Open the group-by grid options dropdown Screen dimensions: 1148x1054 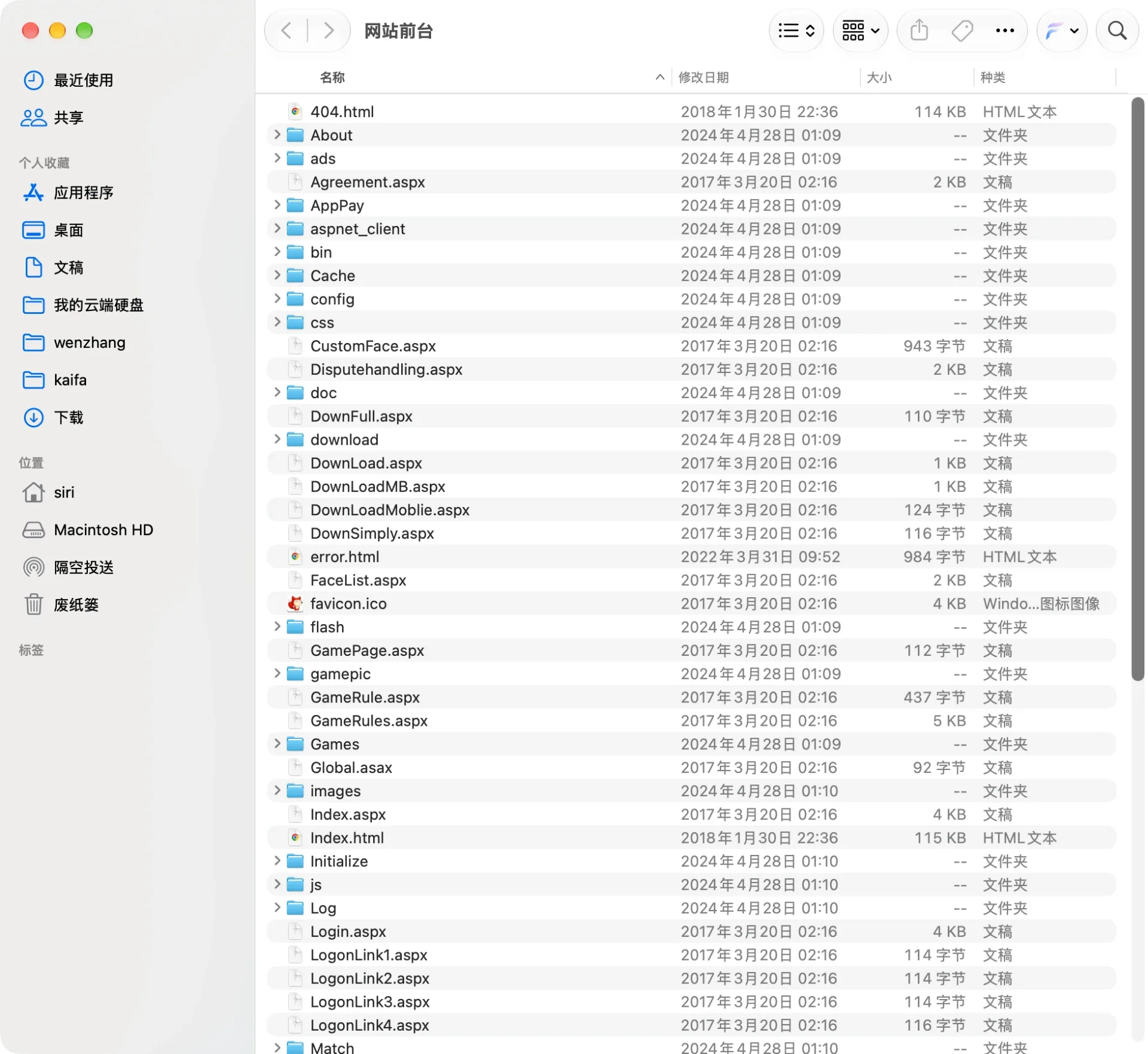[x=860, y=30]
